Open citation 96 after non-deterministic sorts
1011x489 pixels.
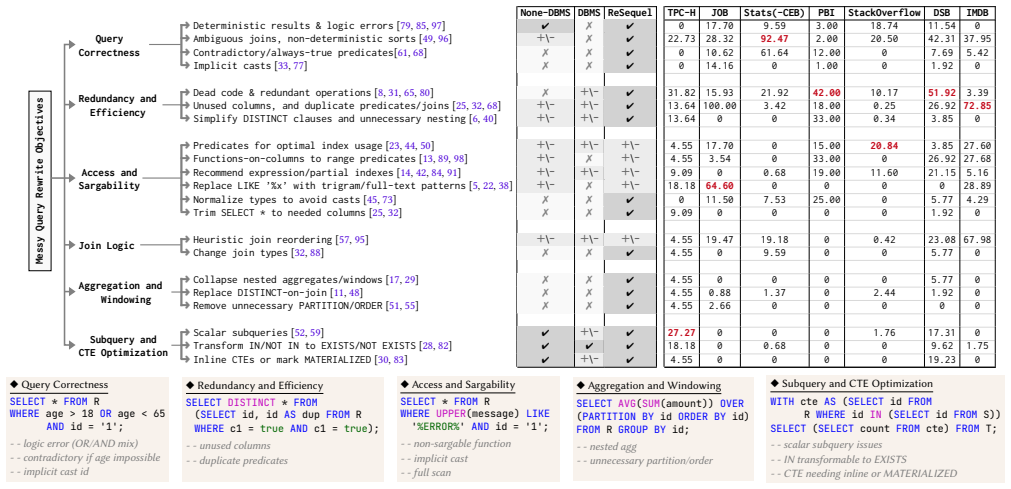tap(444, 39)
